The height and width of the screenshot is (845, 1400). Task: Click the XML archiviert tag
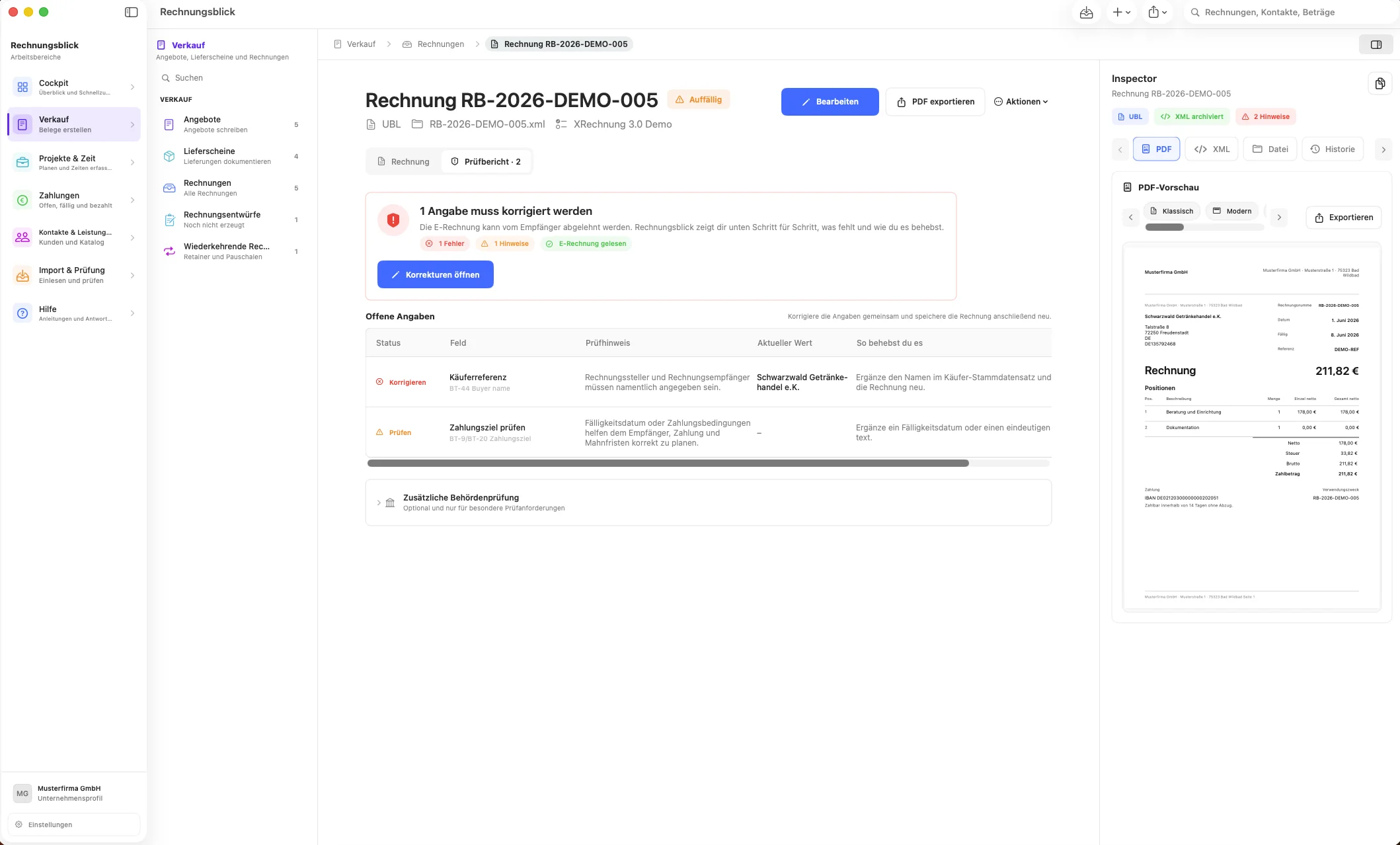click(1192, 117)
